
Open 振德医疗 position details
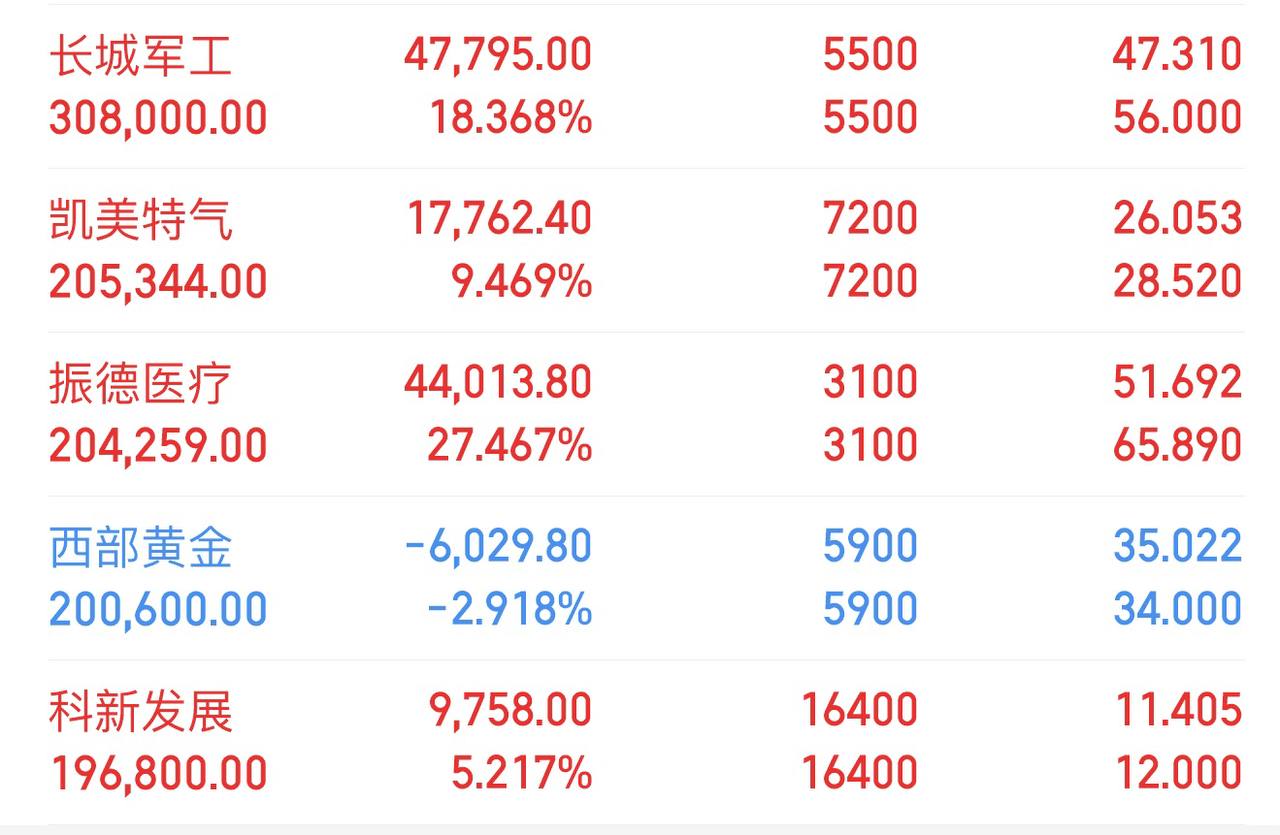pos(645,414)
